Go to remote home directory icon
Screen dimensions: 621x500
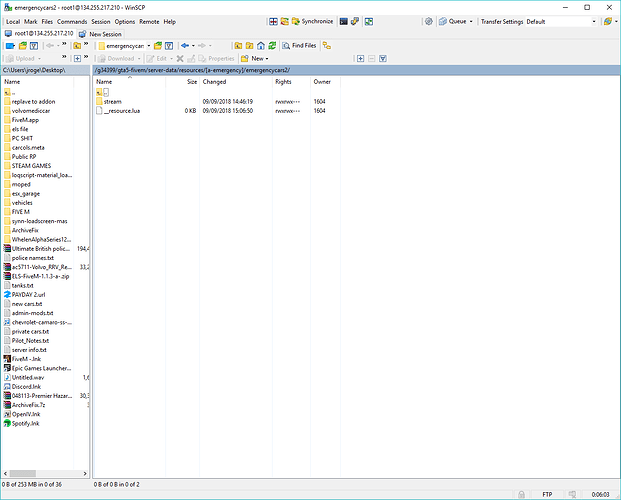(x=261, y=46)
